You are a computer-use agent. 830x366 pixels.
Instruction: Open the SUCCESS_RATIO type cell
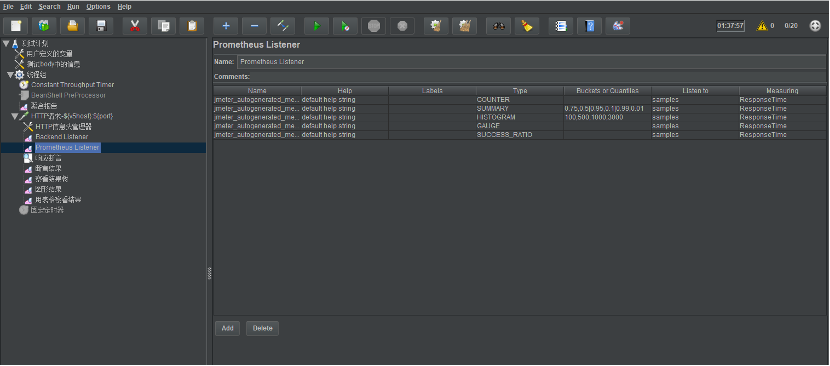[520, 135]
